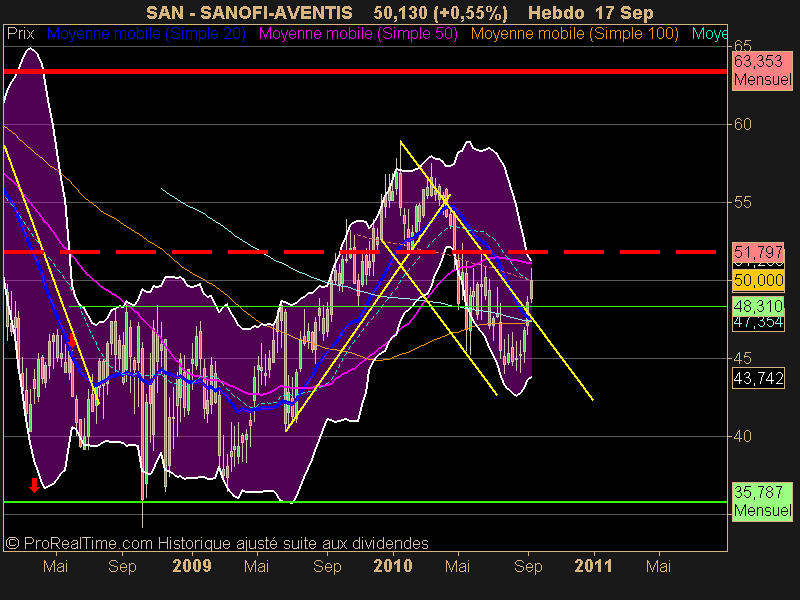This screenshot has width=800, height=600.
Task: Click the 63,353 Mensuel resistance label
Action: coord(762,70)
